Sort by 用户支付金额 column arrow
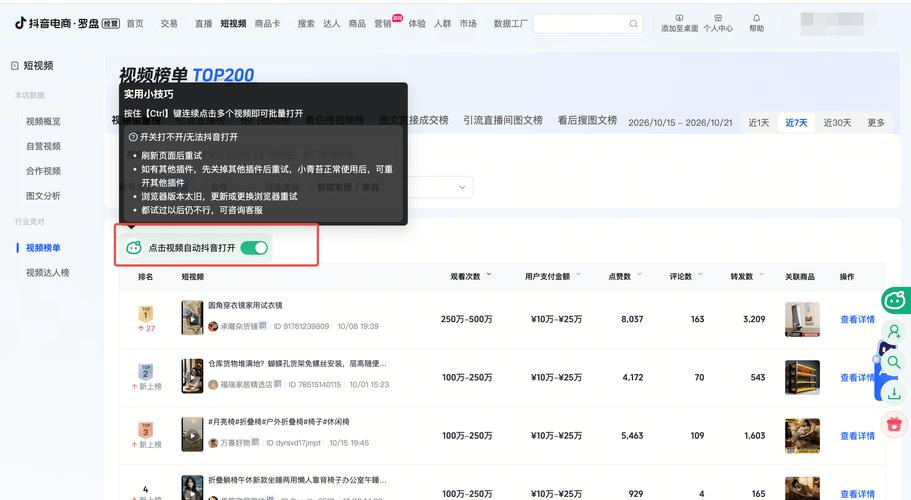The width and height of the screenshot is (911, 500). point(578,274)
